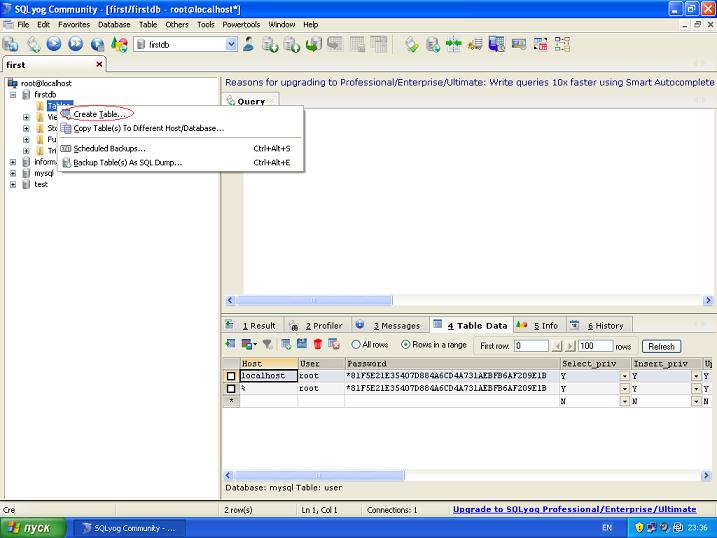Switch to the 3 Messages tab

tap(390, 325)
